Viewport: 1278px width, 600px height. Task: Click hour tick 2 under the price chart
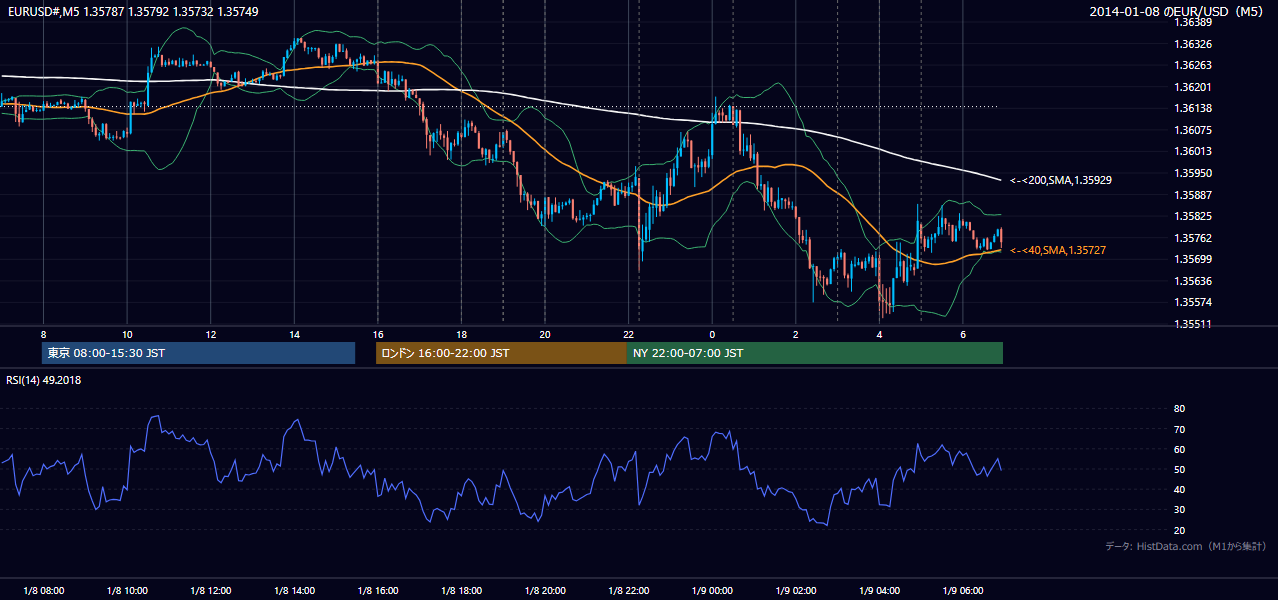795,334
